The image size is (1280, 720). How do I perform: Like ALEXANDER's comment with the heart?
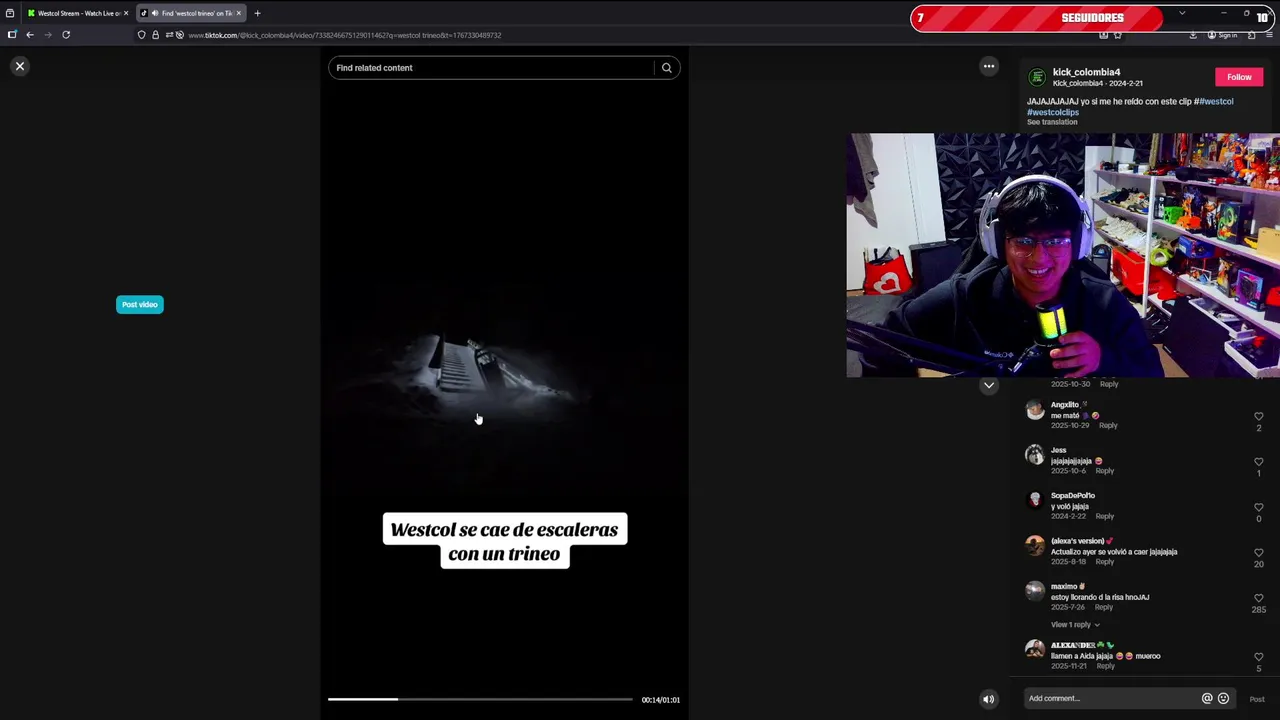(x=1259, y=657)
